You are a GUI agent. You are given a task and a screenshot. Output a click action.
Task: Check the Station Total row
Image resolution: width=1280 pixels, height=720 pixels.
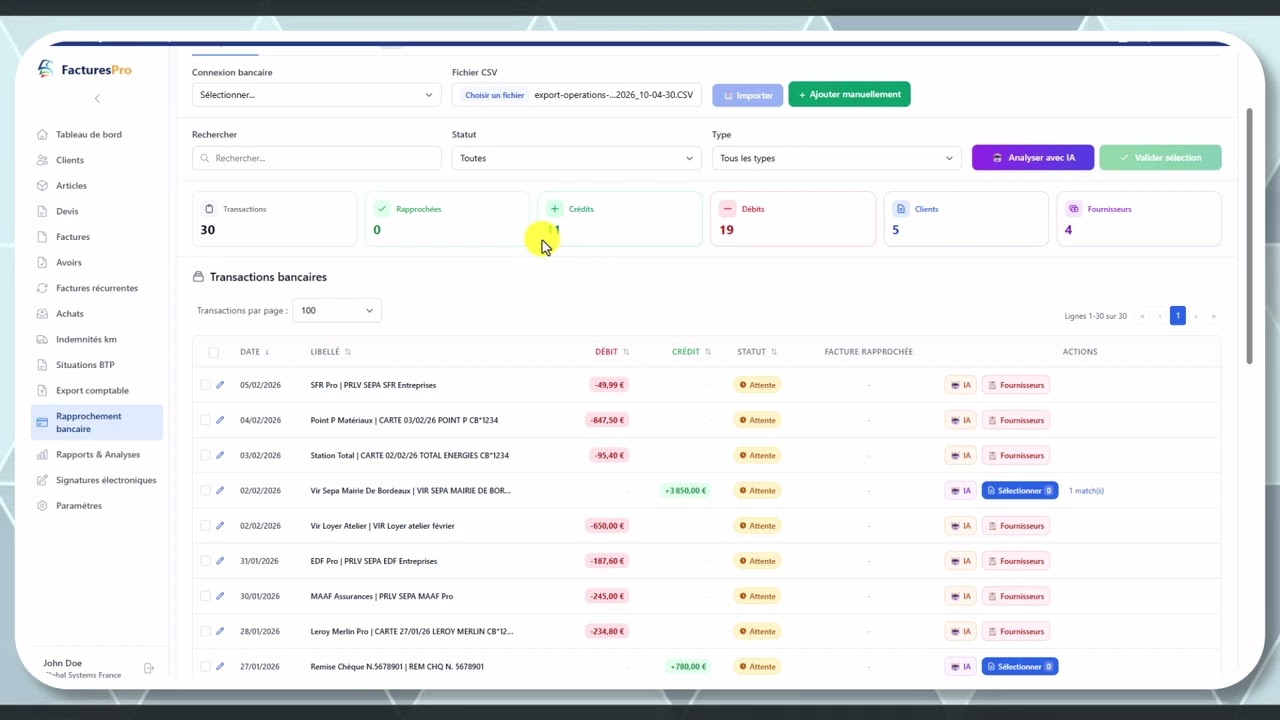pos(205,455)
